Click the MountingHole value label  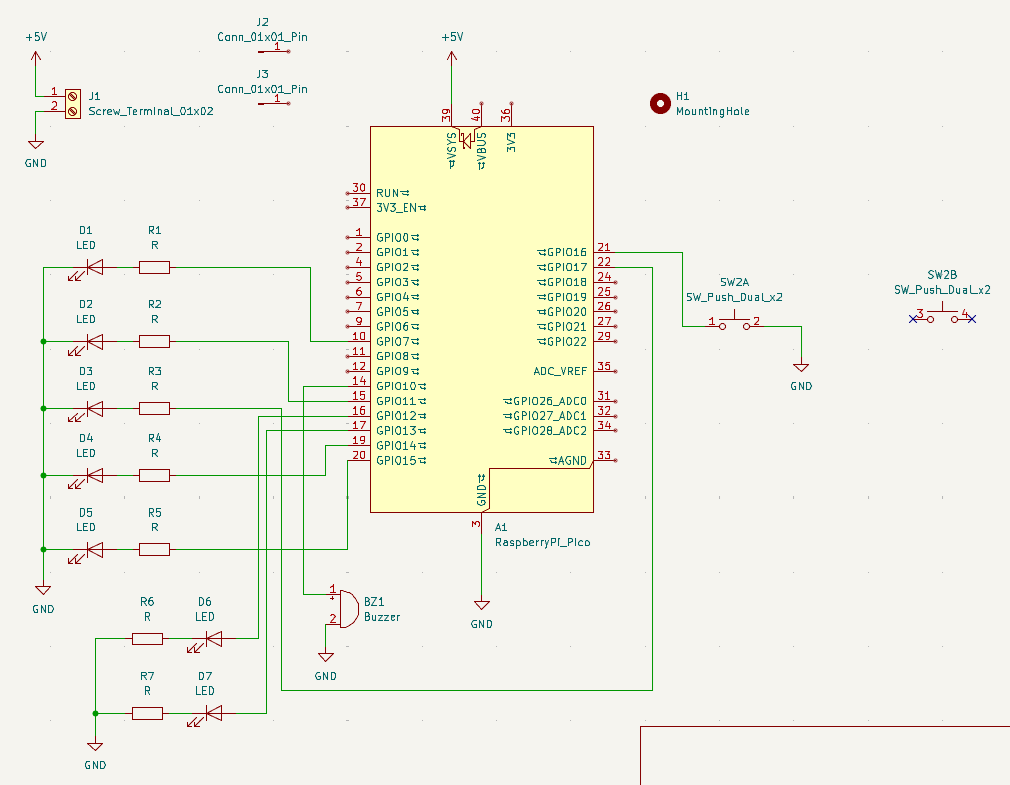pyautogui.click(x=712, y=111)
